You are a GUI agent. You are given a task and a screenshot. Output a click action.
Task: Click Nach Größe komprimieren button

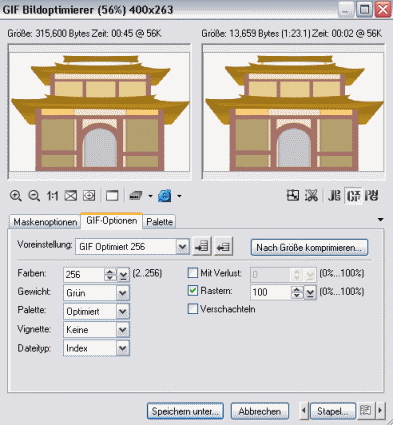click(x=309, y=248)
